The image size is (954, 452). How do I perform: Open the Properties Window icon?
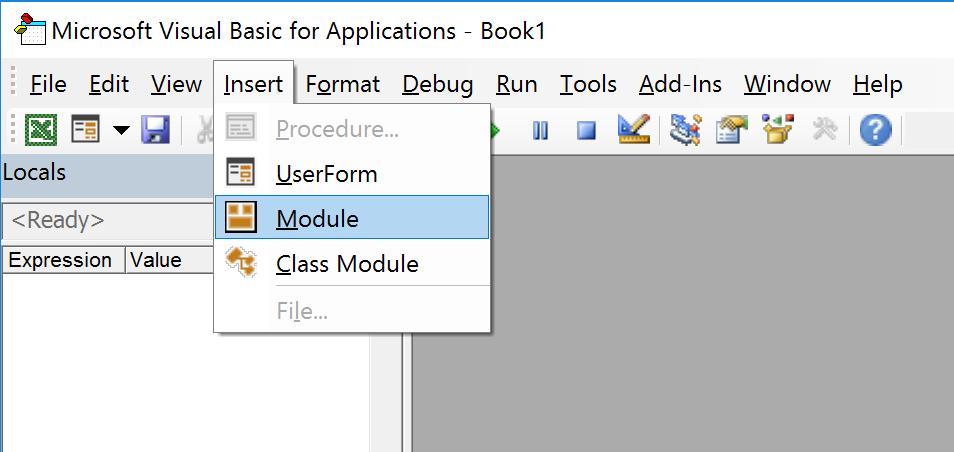click(732, 130)
